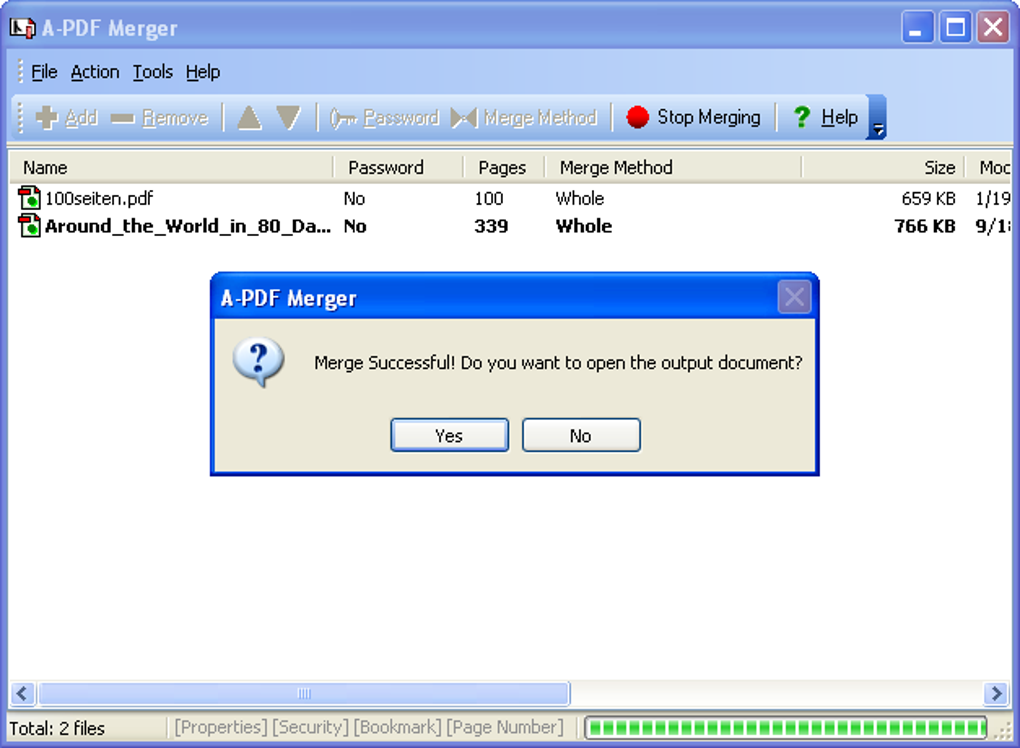Image resolution: width=1020 pixels, height=748 pixels.
Task: Close the A-PDF Merger dialog box
Action: point(794,297)
